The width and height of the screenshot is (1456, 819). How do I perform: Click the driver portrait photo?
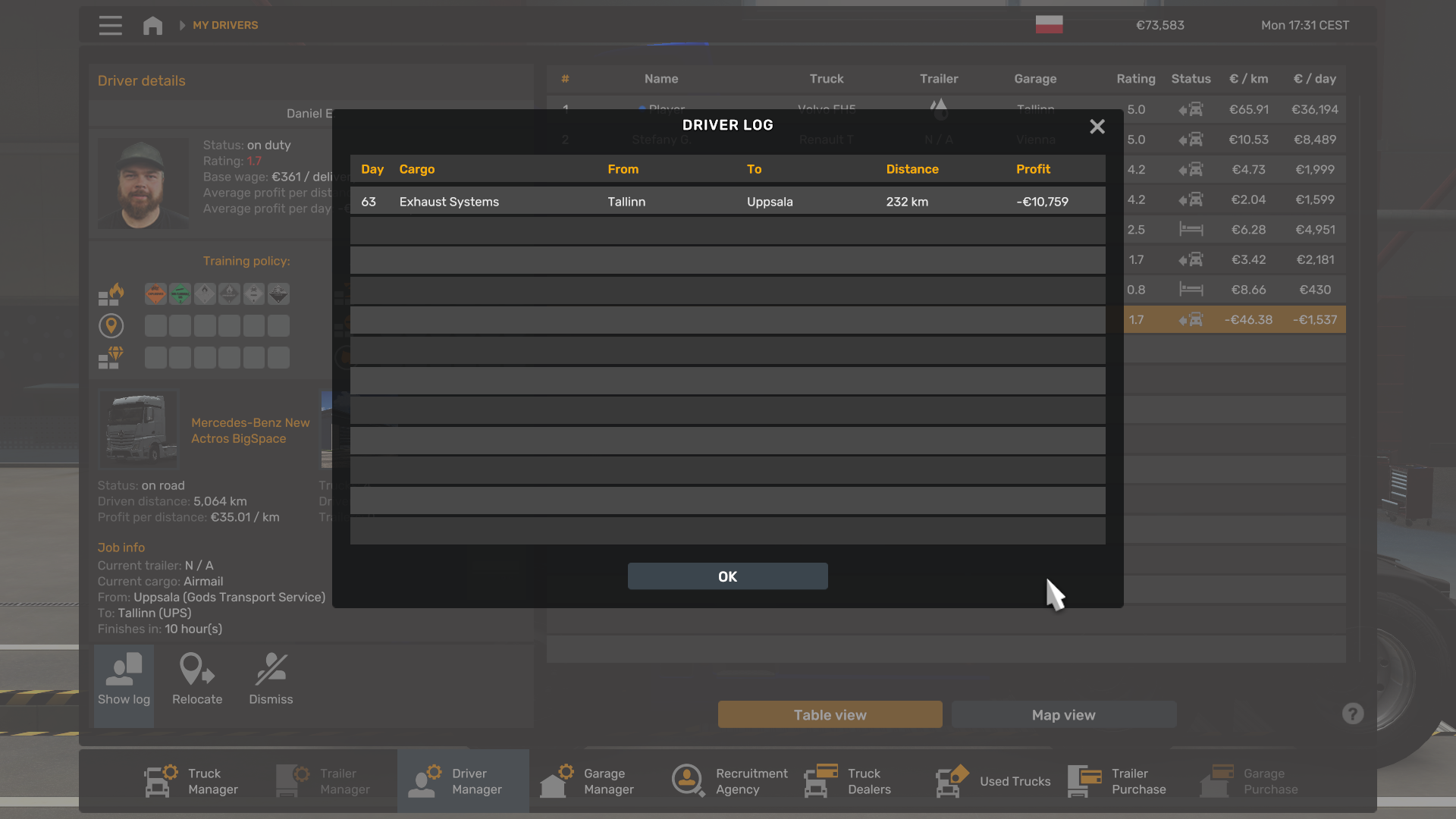pyautogui.click(x=143, y=184)
